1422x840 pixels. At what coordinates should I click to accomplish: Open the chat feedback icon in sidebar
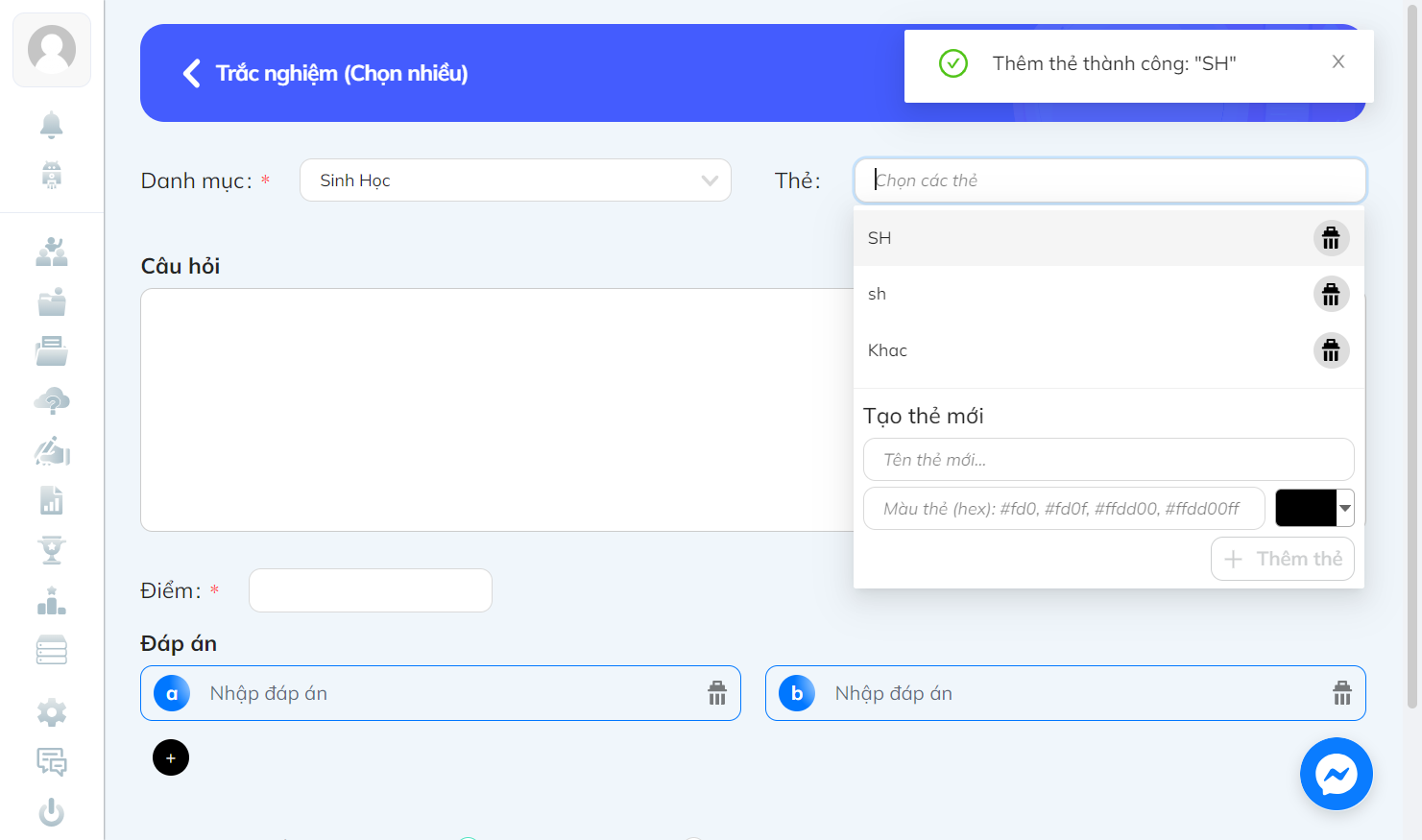pos(52,762)
